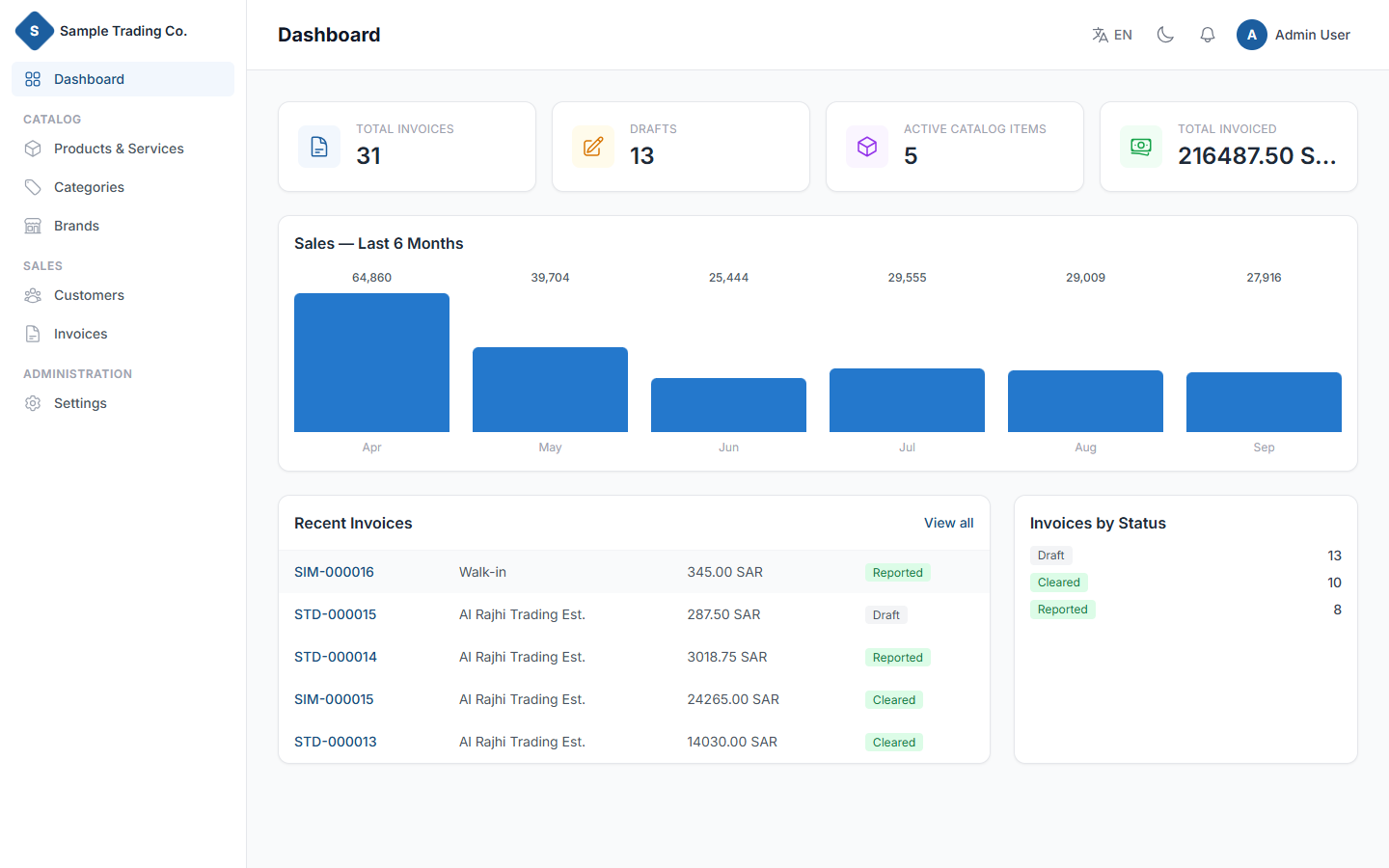Viewport: 1389px width, 868px height.
Task: Click the Products & Services box icon
Action: (33, 149)
